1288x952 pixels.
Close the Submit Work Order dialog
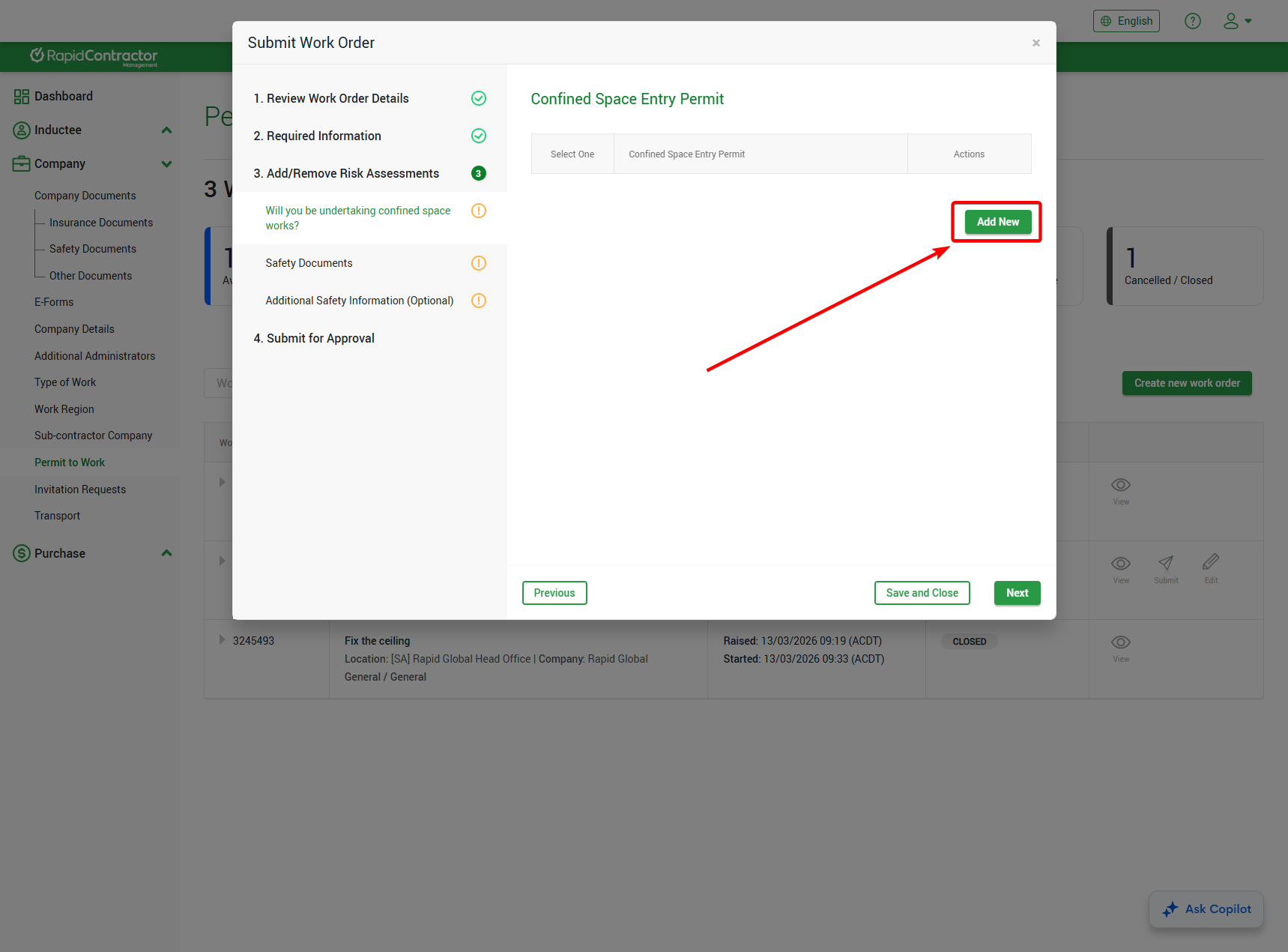tap(1035, 43)
